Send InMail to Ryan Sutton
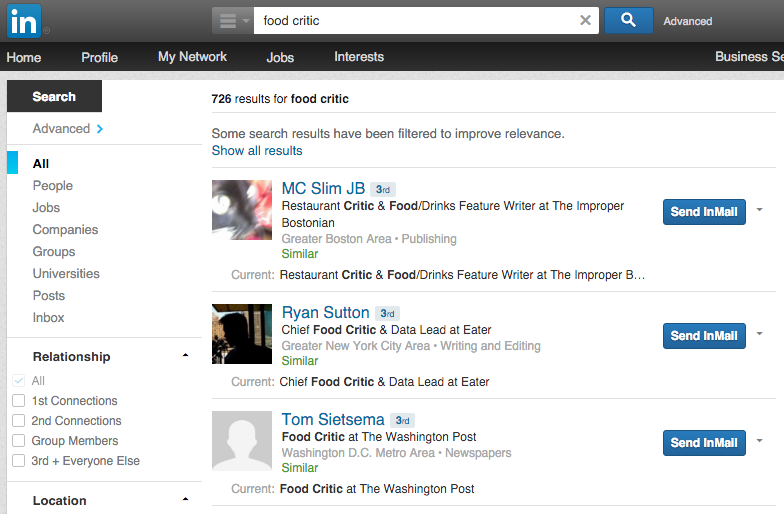Image resolution: width=784 pixels, height=514 pixels. [704, 336]
